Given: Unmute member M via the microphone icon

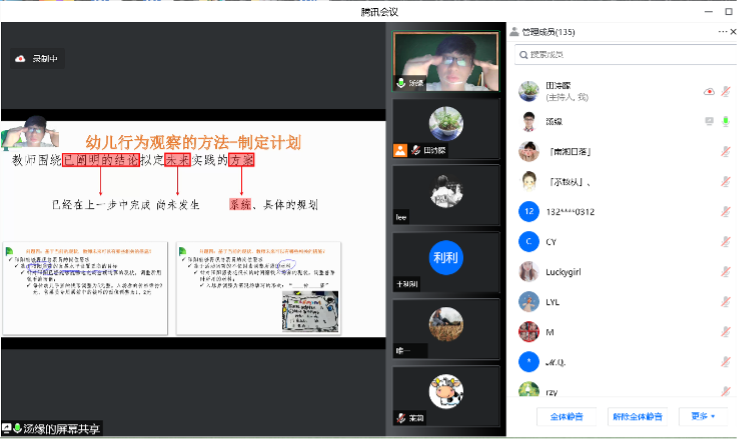Looking at the screenshot, I should pyautogui.click(x=725, y=331).
